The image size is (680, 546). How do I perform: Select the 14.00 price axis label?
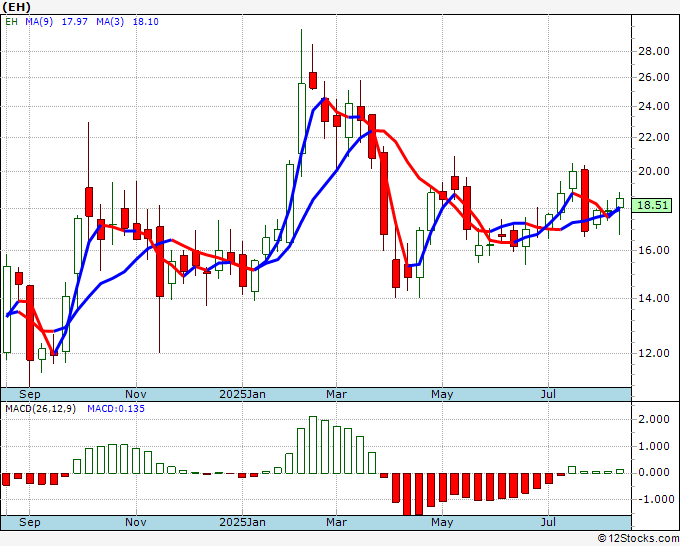pyautogui.click(x=654, y=298)
